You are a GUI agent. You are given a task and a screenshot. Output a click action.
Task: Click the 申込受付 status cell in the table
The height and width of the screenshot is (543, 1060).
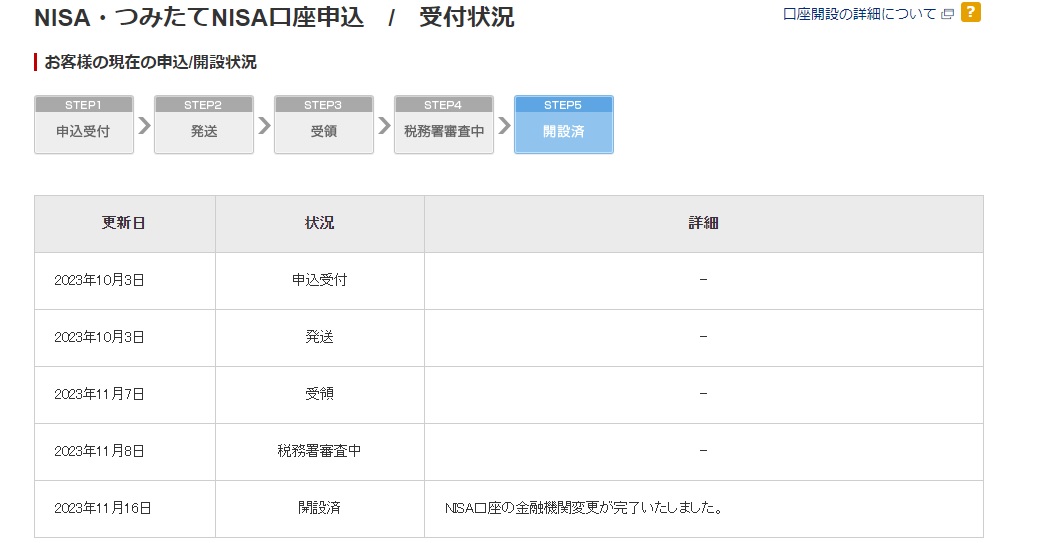click(320, 281)
